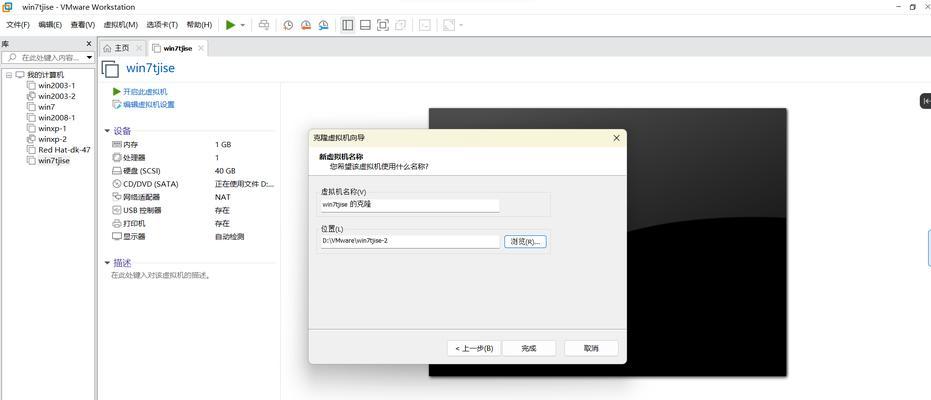Open the snapshot manager icon
This screenshot has width=931, height=400.
coord(324,25)
